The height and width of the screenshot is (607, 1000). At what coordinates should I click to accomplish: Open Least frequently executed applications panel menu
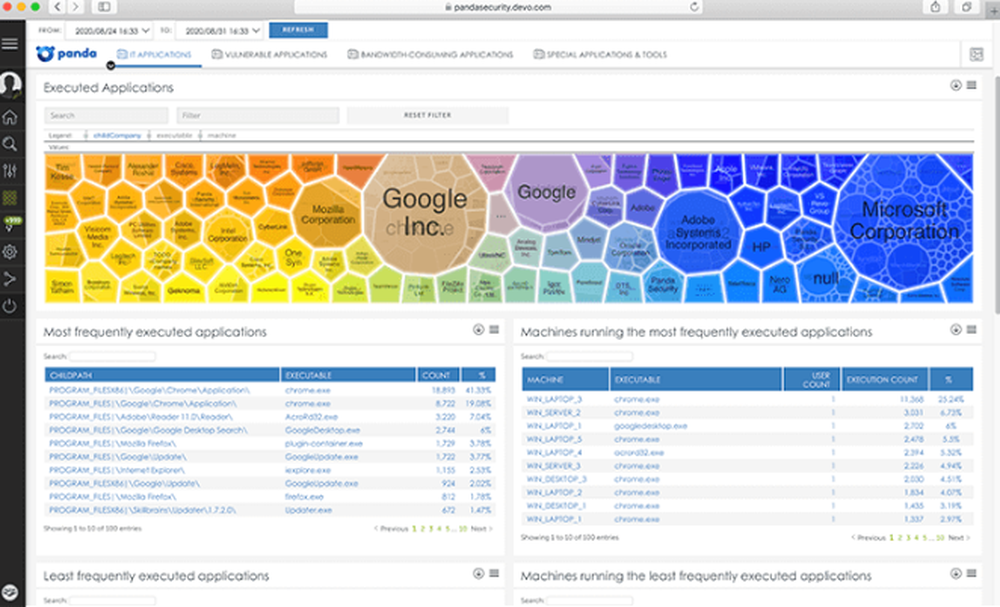coord(494,573)
